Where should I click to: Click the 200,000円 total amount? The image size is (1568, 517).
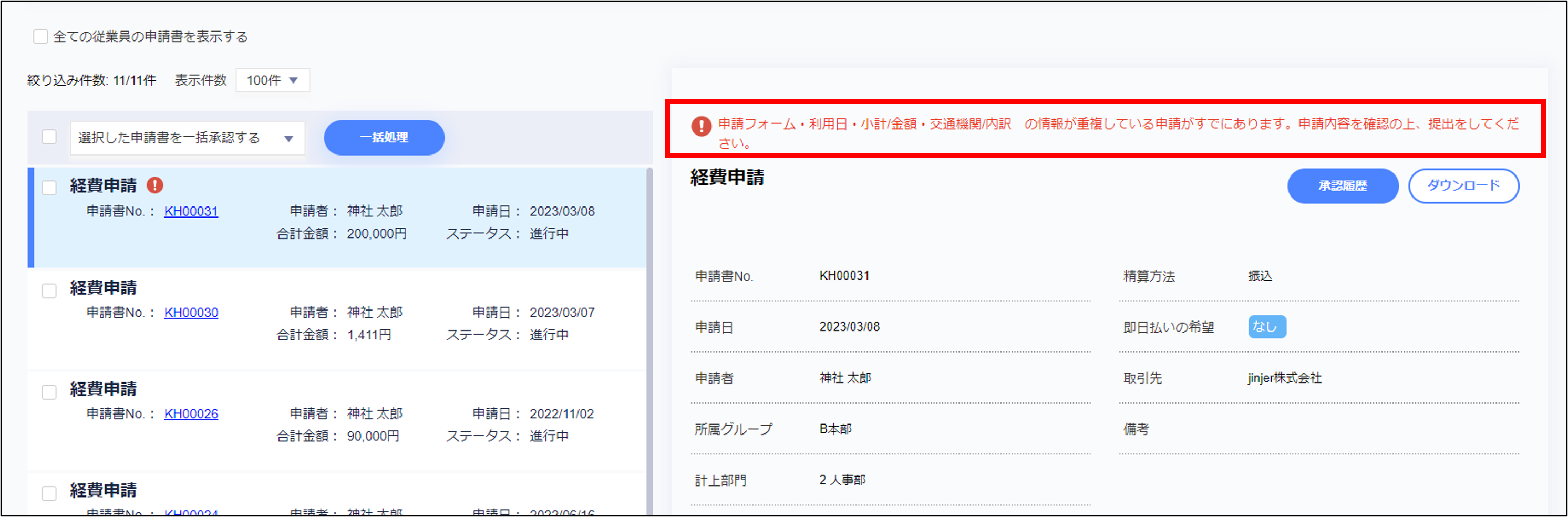coord(377,234)
